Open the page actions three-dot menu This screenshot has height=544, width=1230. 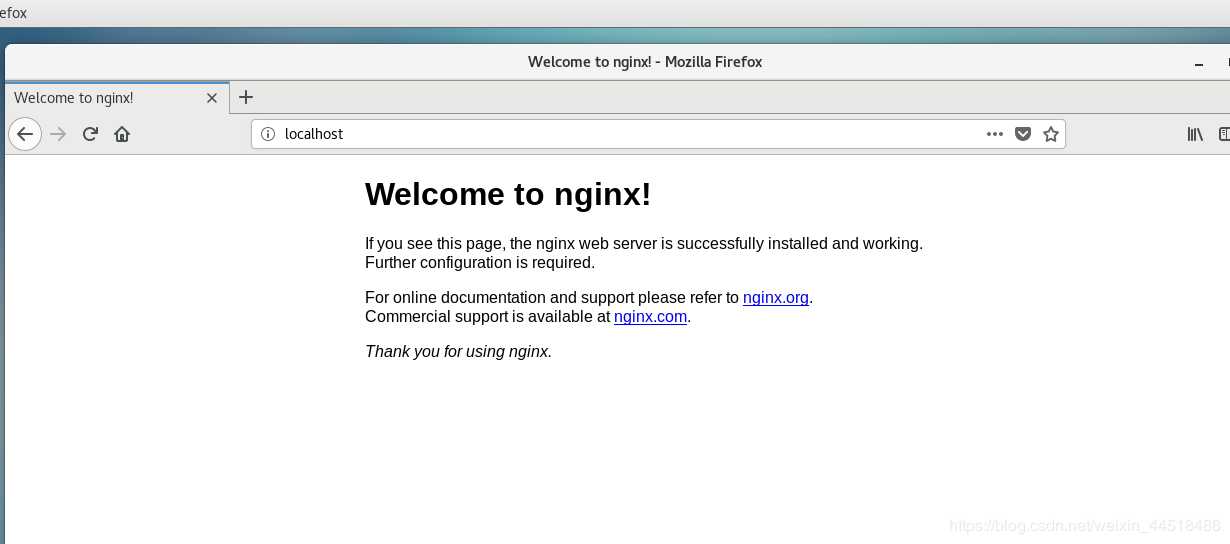[x=994, y=134]
